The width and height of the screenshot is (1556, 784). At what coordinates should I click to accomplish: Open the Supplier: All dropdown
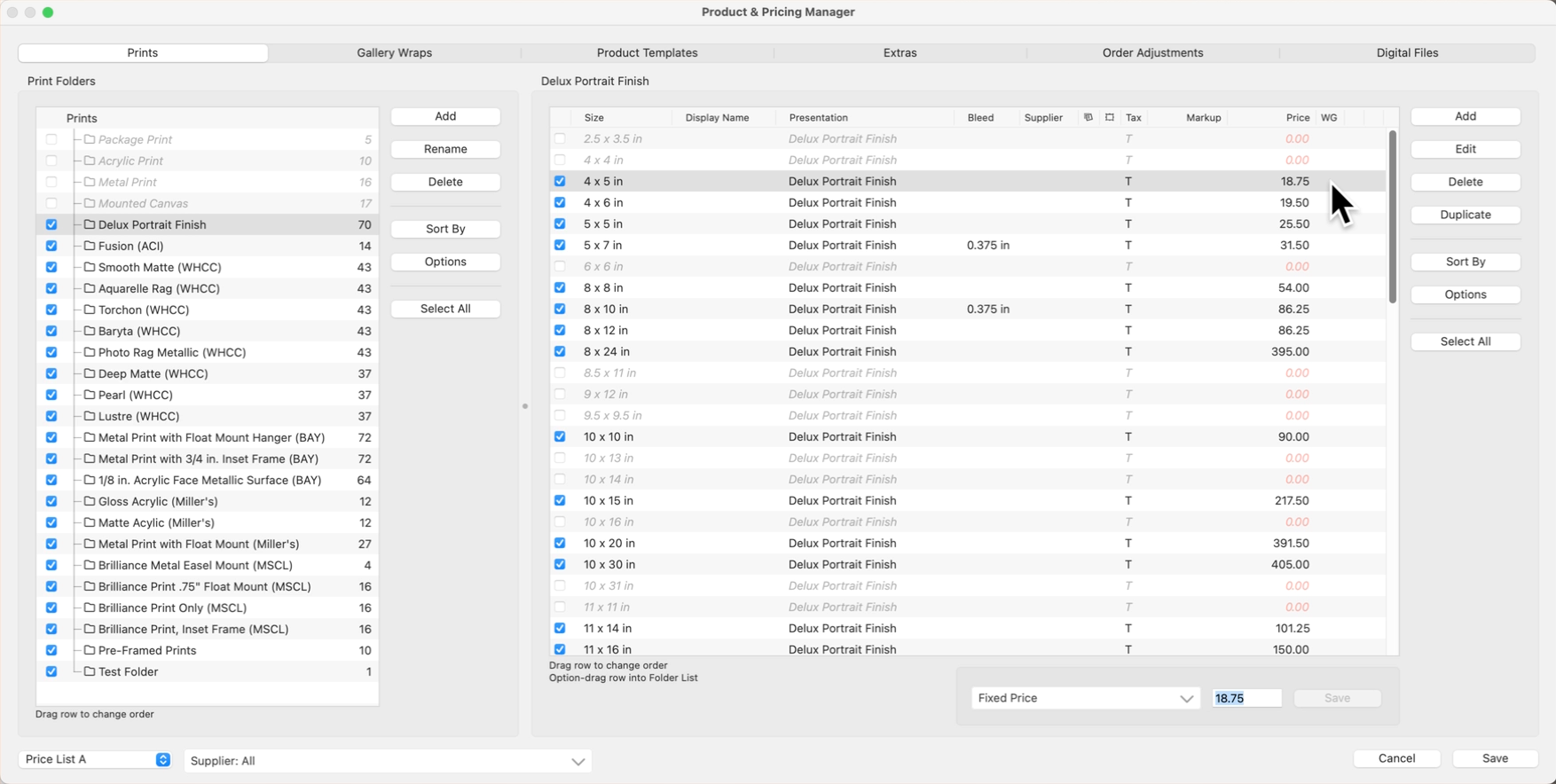[388, 761]
